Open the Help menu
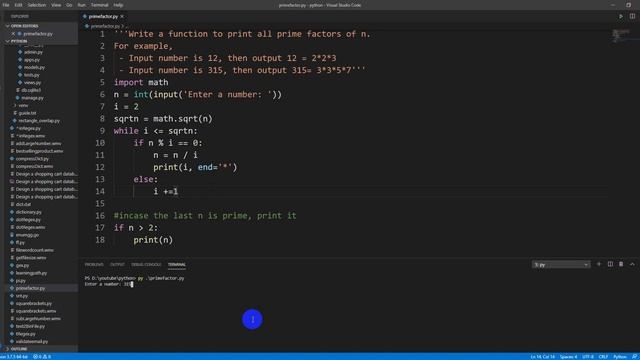This screenshot has width=640, height=360. [118, 5]
